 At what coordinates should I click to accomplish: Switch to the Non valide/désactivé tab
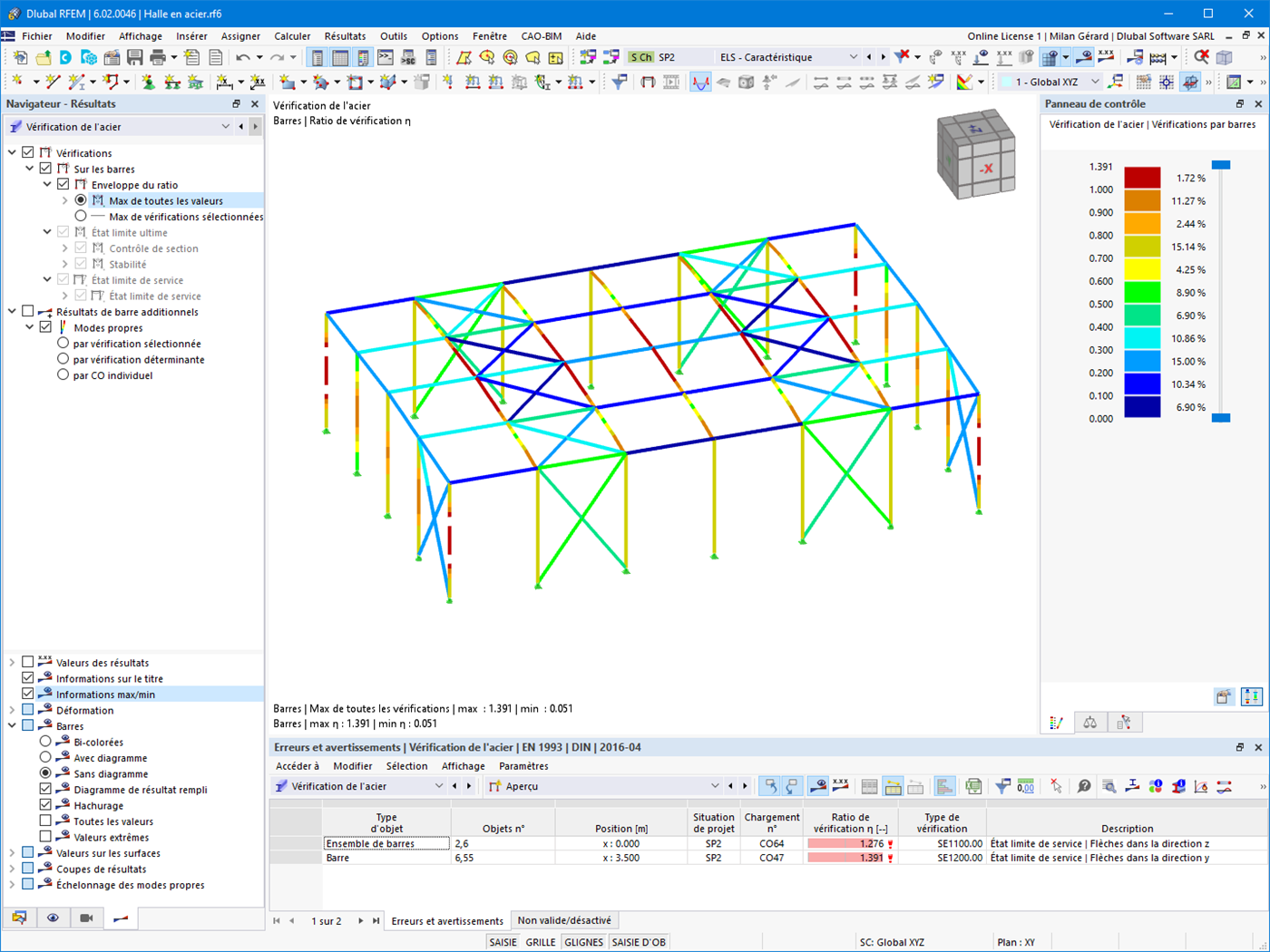(x=564, y=920)
